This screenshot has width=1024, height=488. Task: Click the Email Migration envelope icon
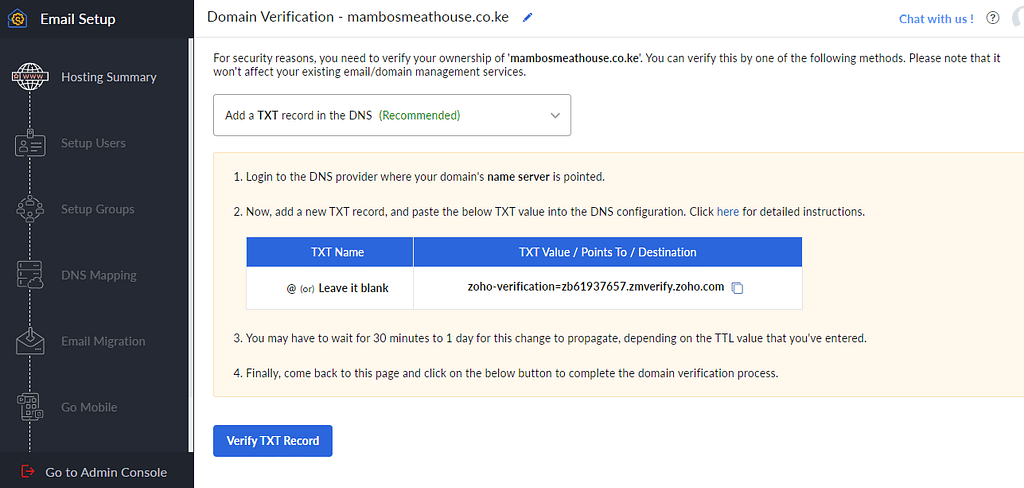click(29, 341)
